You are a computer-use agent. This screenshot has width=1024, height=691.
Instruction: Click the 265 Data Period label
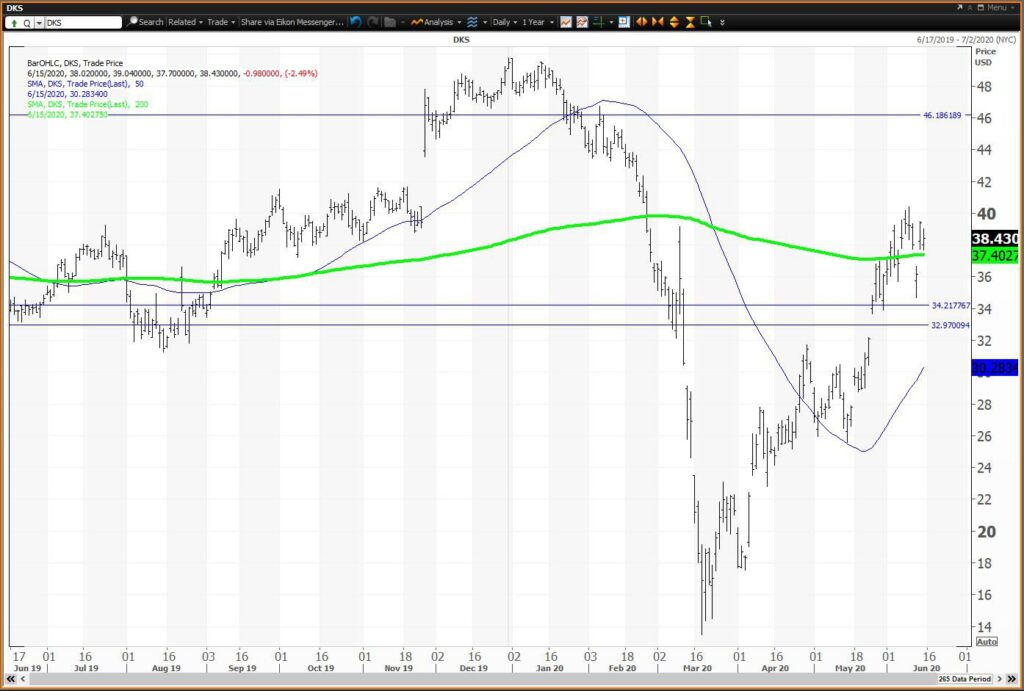pyautogui.click(x=964, y=679)
